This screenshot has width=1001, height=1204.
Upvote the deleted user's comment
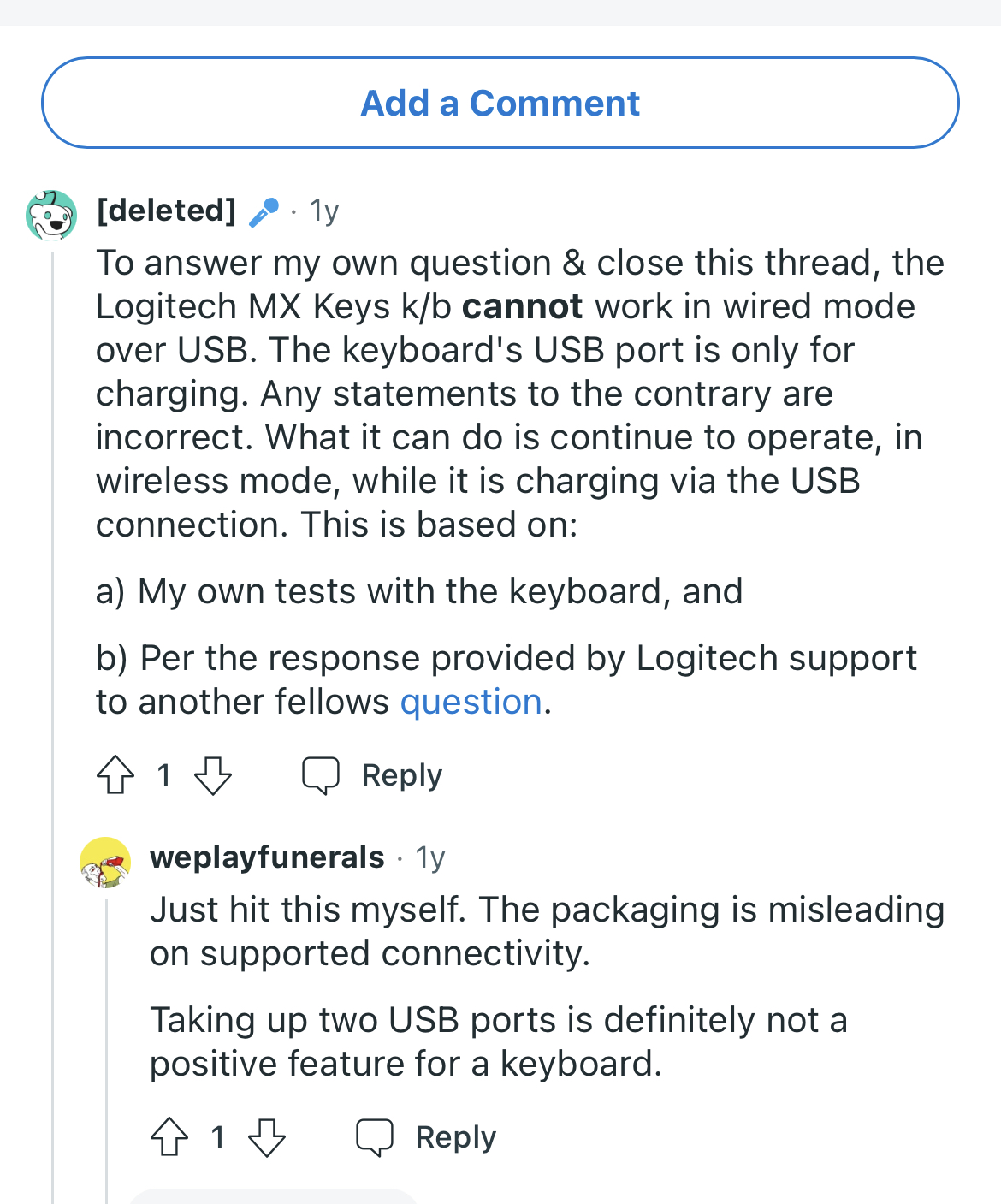(115, 775)
